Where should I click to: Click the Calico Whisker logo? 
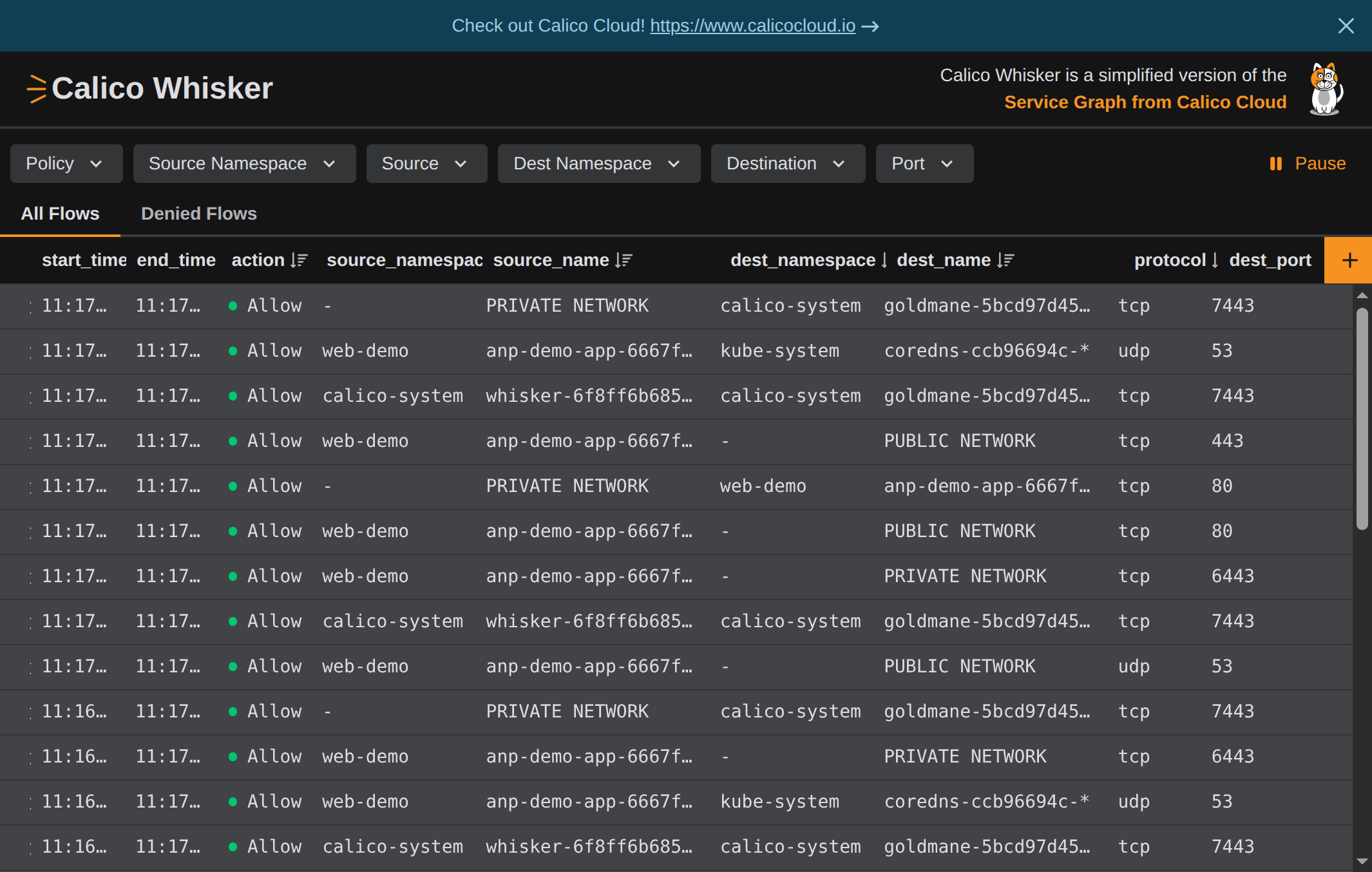149,88
